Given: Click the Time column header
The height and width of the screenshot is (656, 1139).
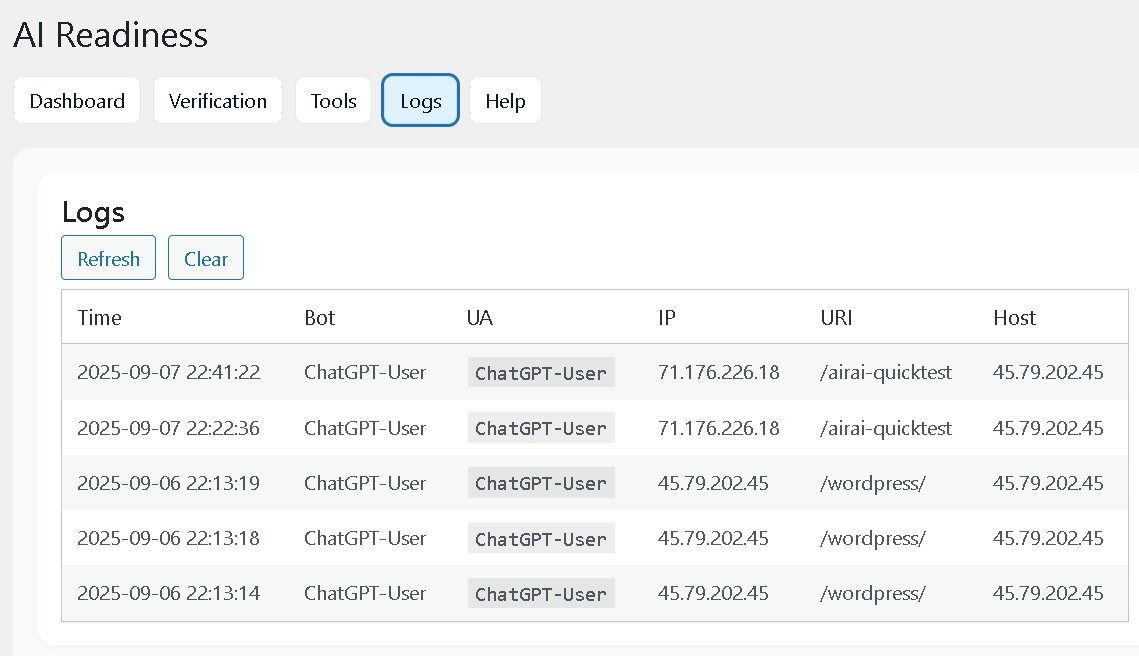Looking at the screenshot, I should click(x=99, y=318).
